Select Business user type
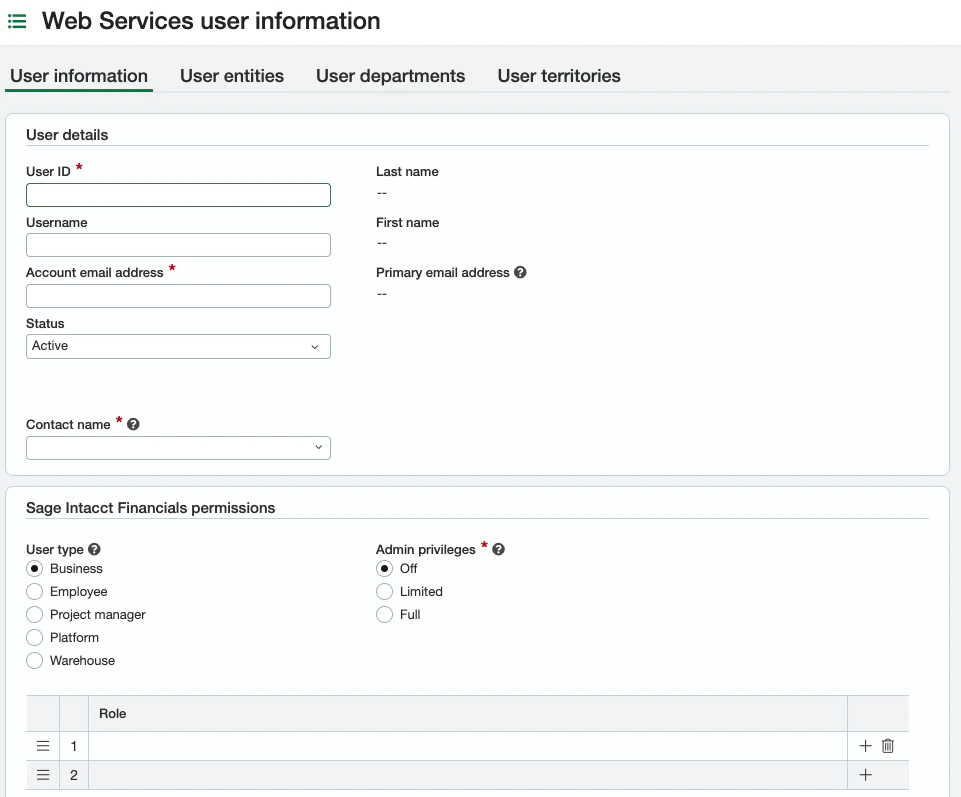This screenshot has width=961, height=797. coord(35,568)
